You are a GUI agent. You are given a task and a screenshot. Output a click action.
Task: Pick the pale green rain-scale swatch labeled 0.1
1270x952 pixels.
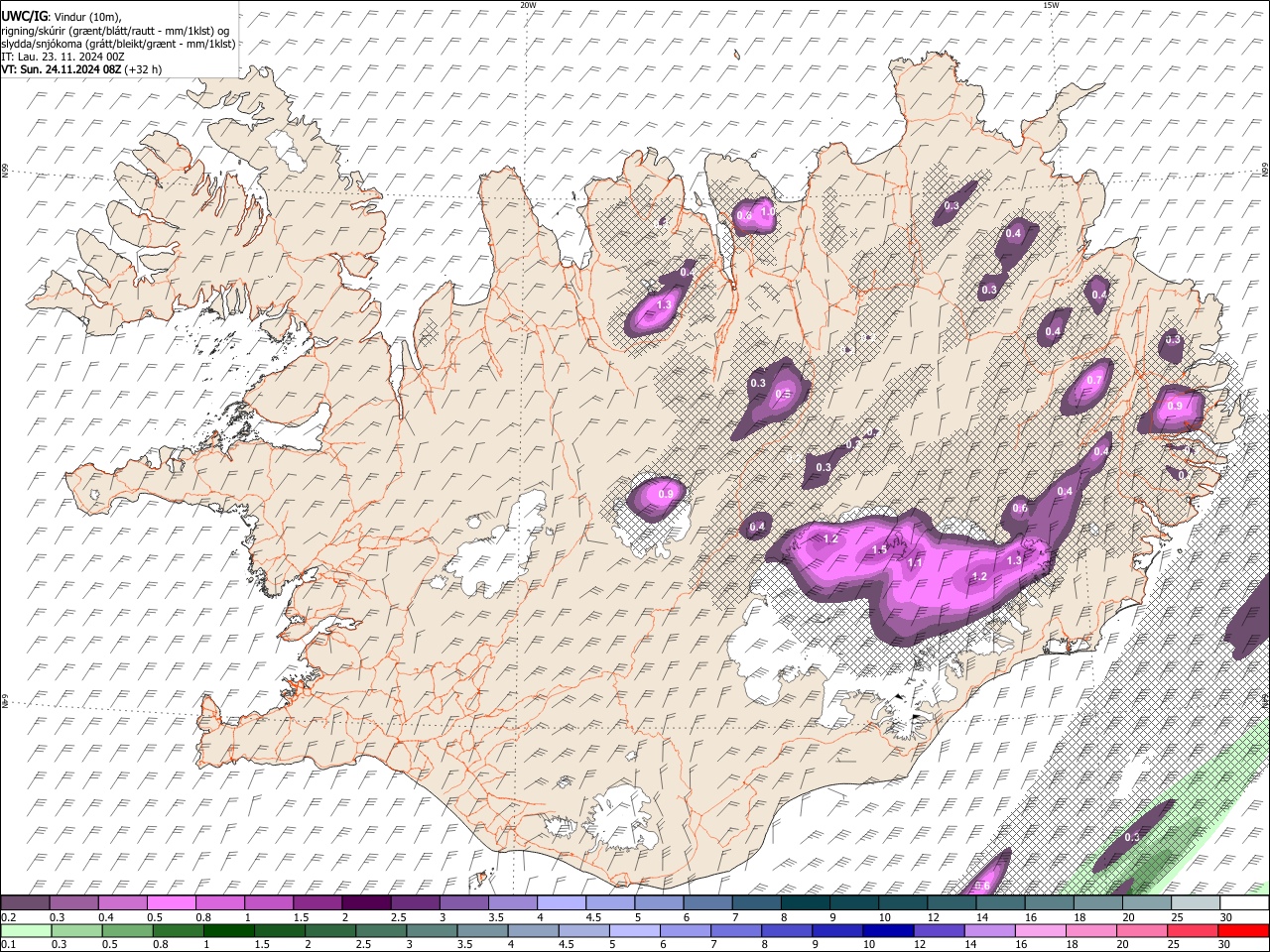point(25,930)
